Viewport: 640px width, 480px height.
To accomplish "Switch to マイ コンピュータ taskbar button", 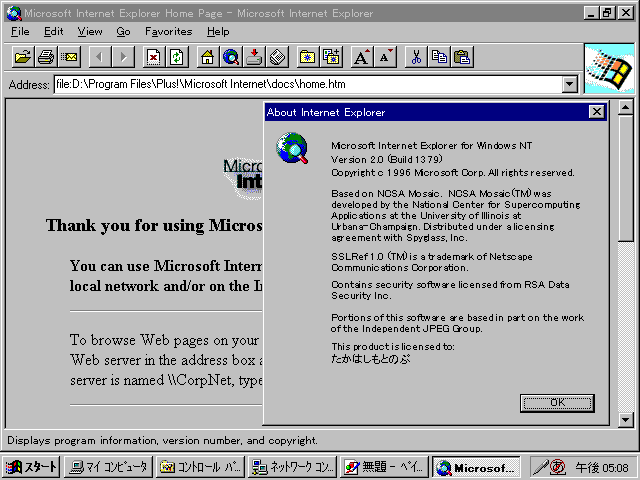I will tap(109, 467).
